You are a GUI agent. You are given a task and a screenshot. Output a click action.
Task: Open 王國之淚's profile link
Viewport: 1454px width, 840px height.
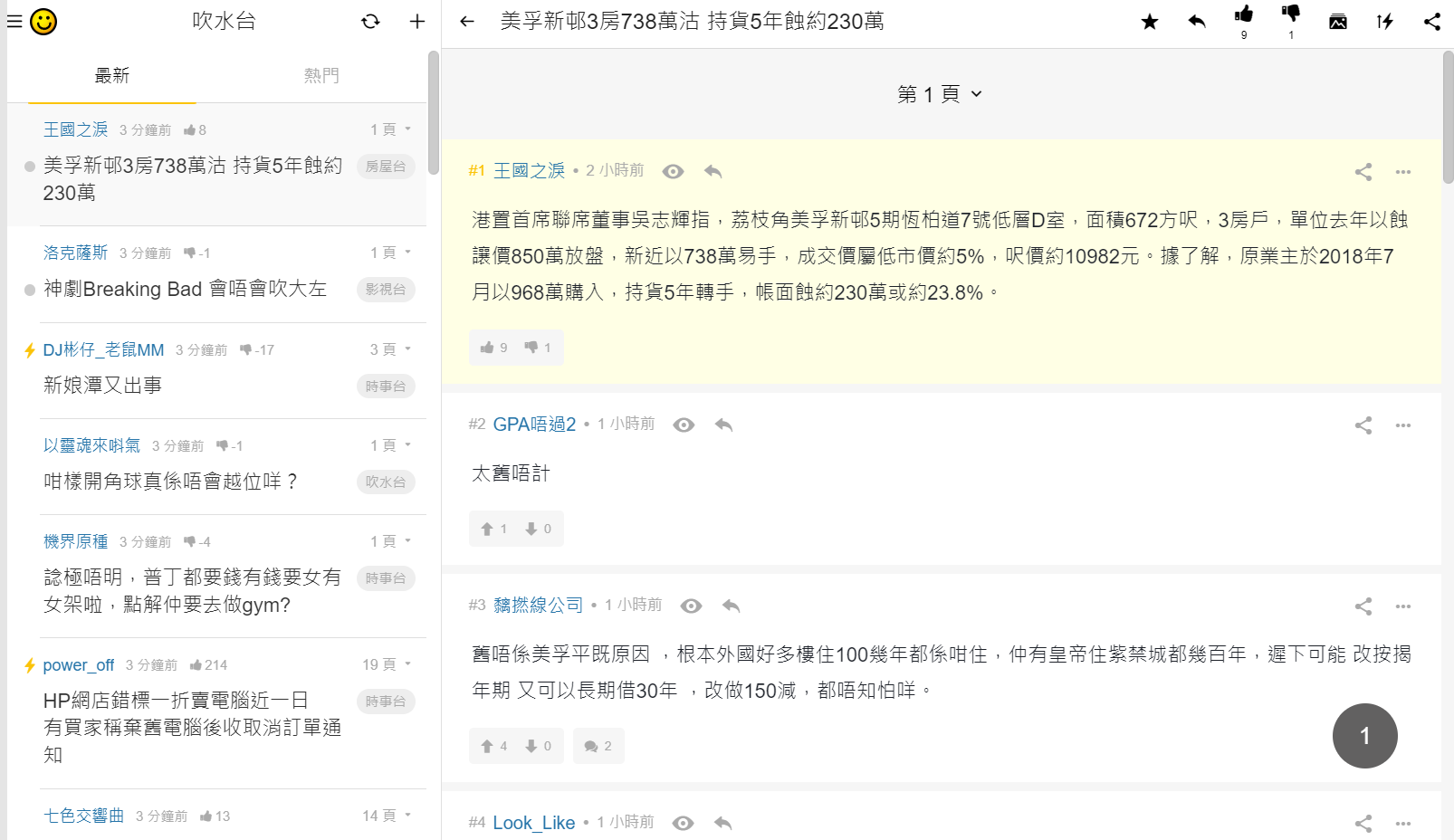tap(529, 170)
